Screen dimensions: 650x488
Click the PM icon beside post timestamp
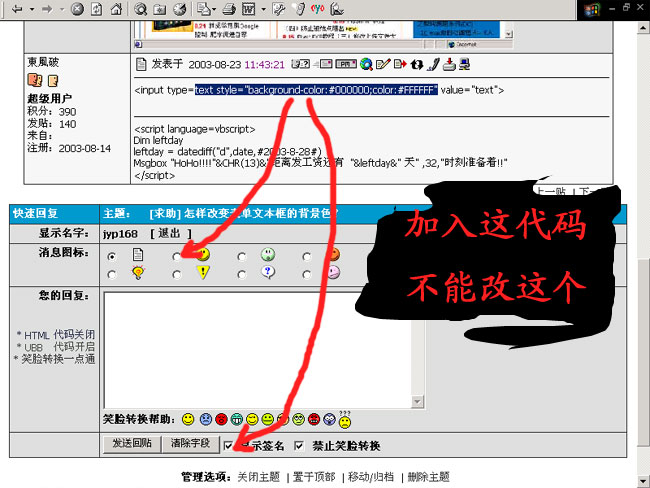345,64
